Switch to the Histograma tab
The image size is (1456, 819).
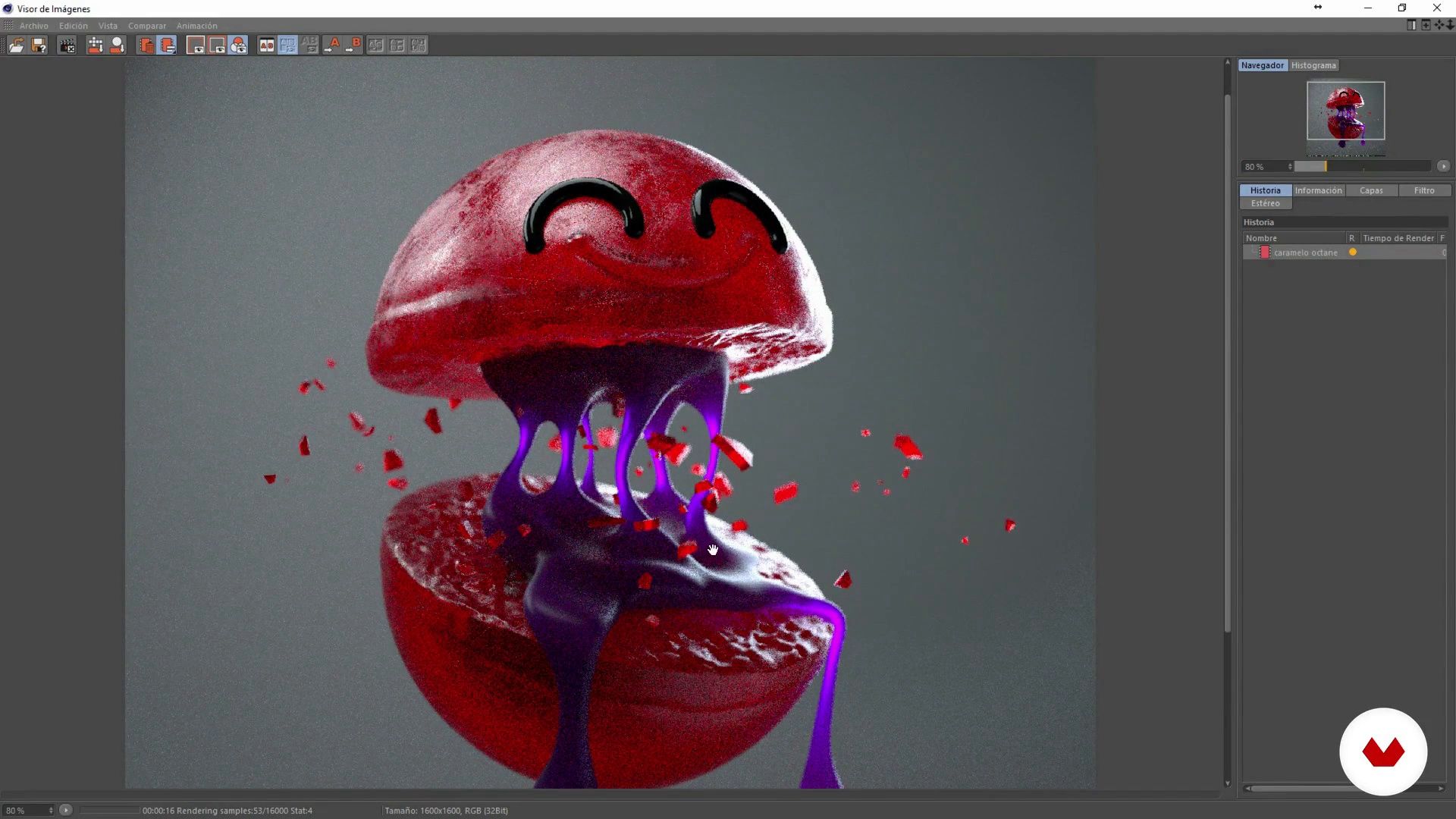1313,65
